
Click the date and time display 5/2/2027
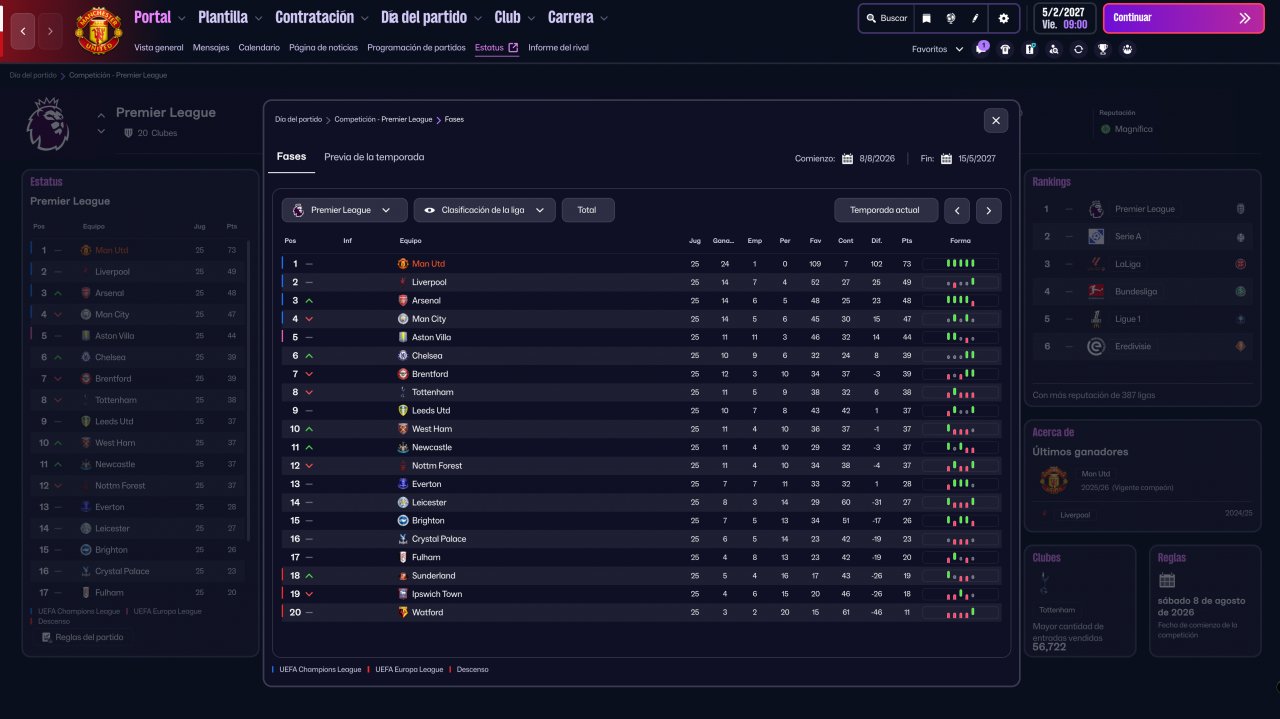[x=1065, y=18]
